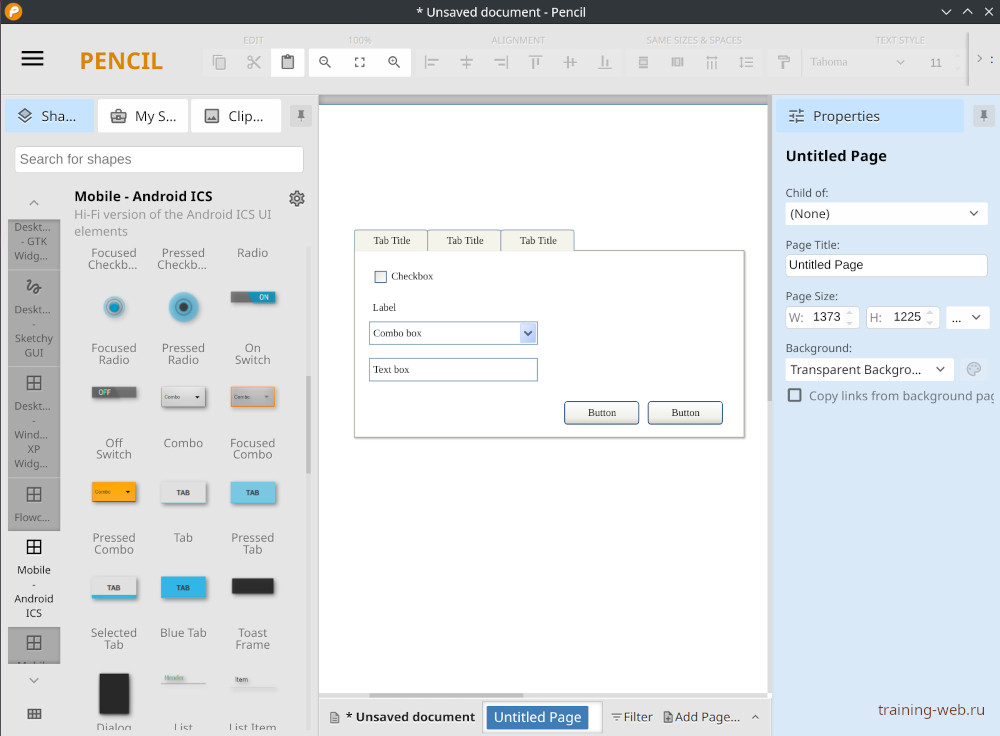The width and height of the screenshot is (1000, 736).
Task: Pin the shapes panel
Action: click(301, 115)
